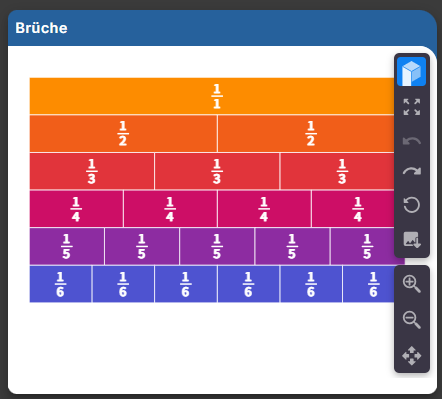Screen dimensions: 442x399
Task: Reset the view with the circular arrow icon
Action: click(412, 204)
